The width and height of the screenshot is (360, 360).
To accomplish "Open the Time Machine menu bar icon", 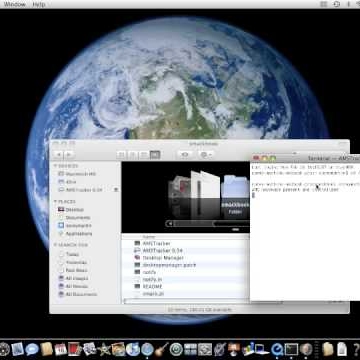I will [336, 4].
